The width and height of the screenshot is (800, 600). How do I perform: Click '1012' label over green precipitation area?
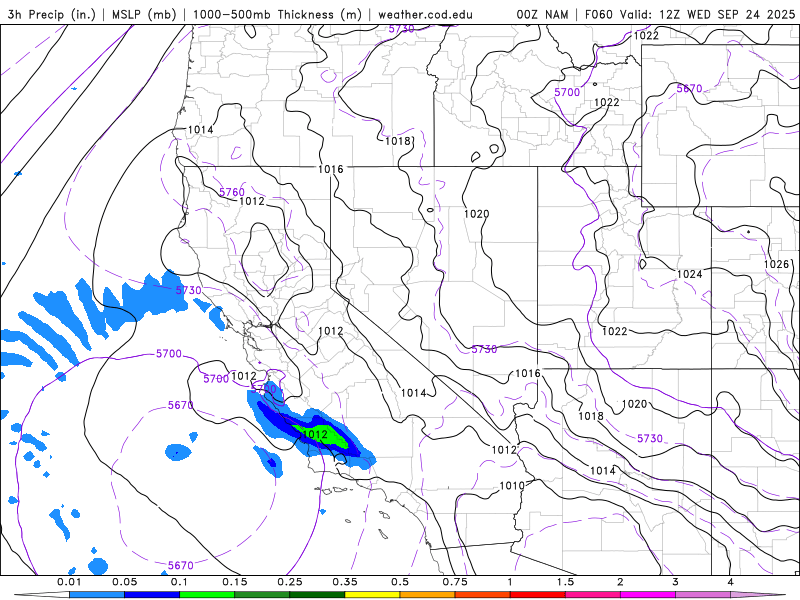pyautogui.click(x=315, y=435)
